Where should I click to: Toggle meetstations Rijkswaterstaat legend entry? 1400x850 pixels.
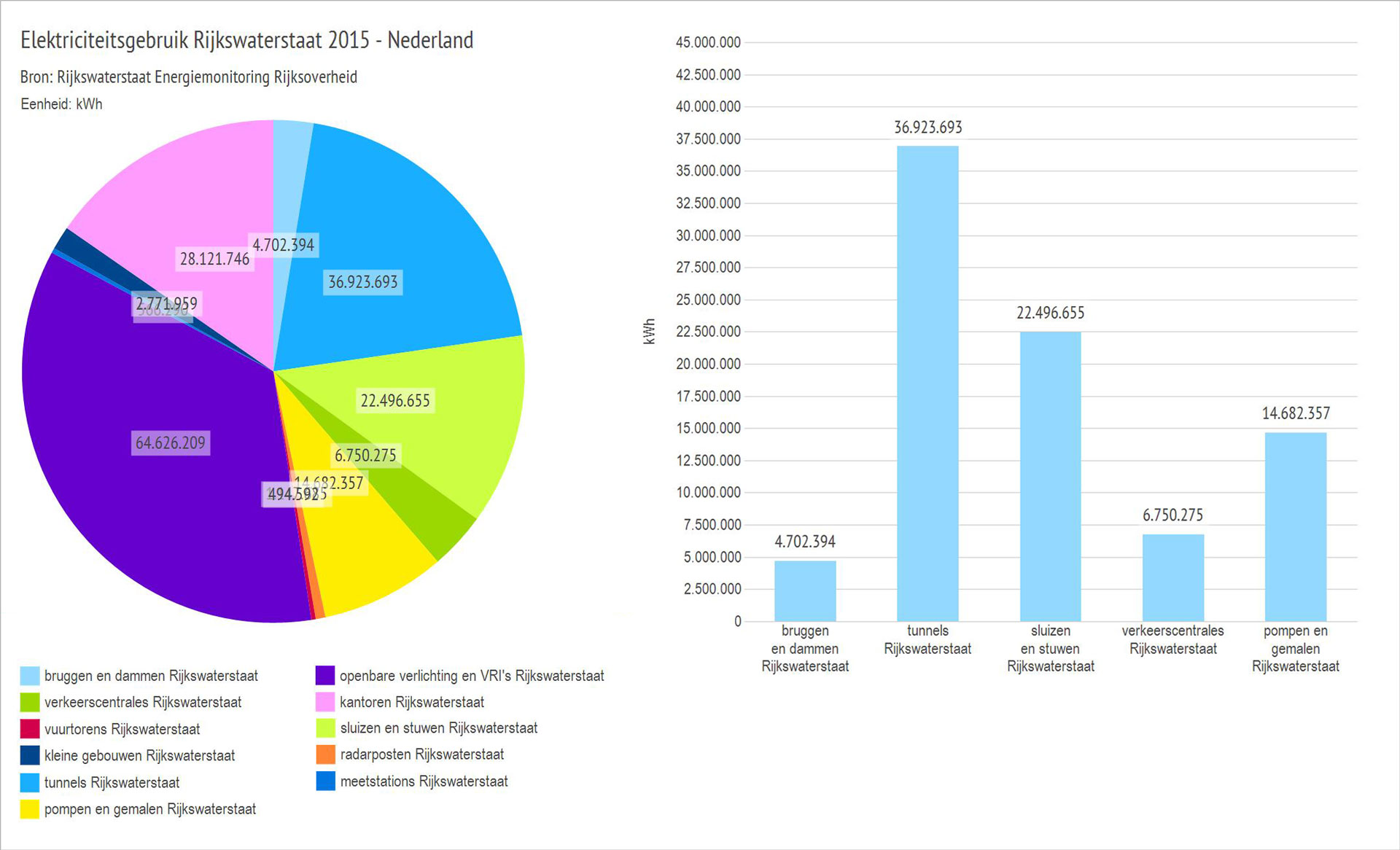pos(423,781)
